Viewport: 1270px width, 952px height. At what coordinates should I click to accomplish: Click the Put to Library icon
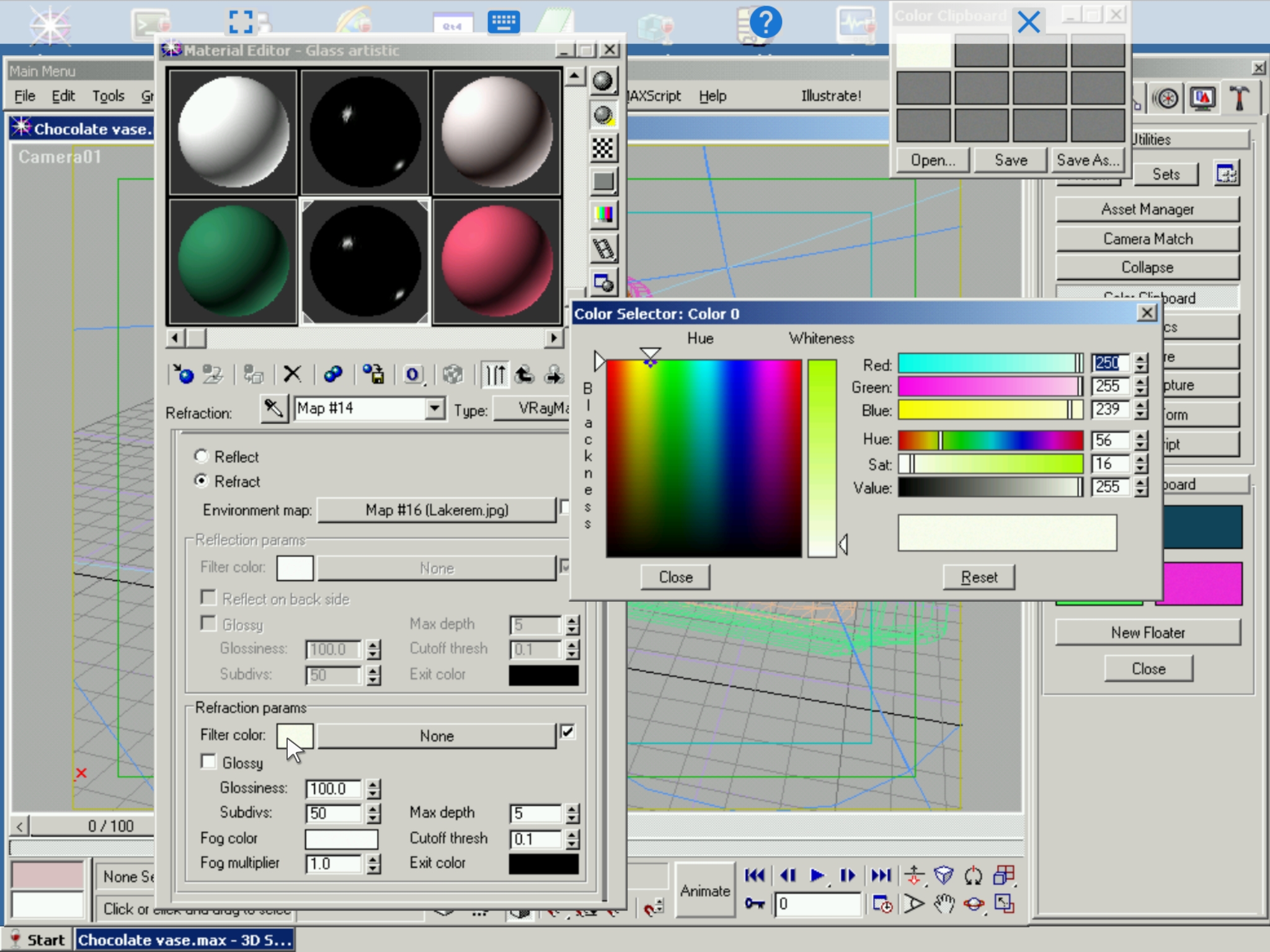coord(374,374)
